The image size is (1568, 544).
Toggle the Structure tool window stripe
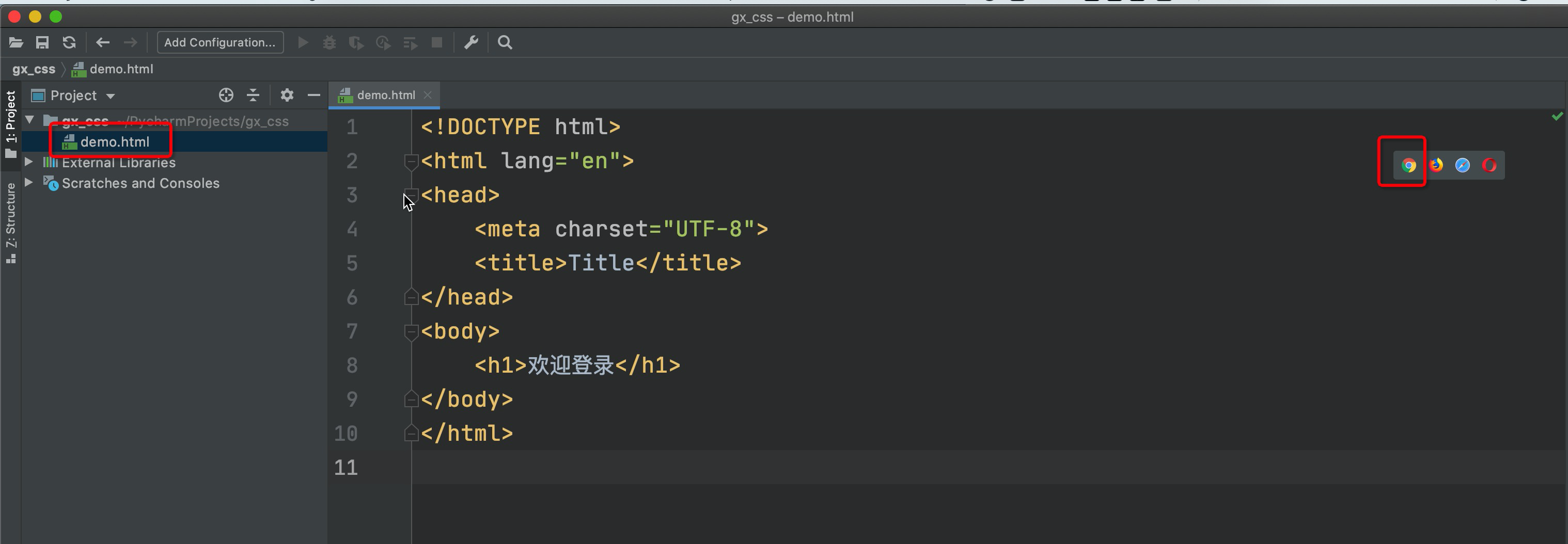[x=10, y=222]
